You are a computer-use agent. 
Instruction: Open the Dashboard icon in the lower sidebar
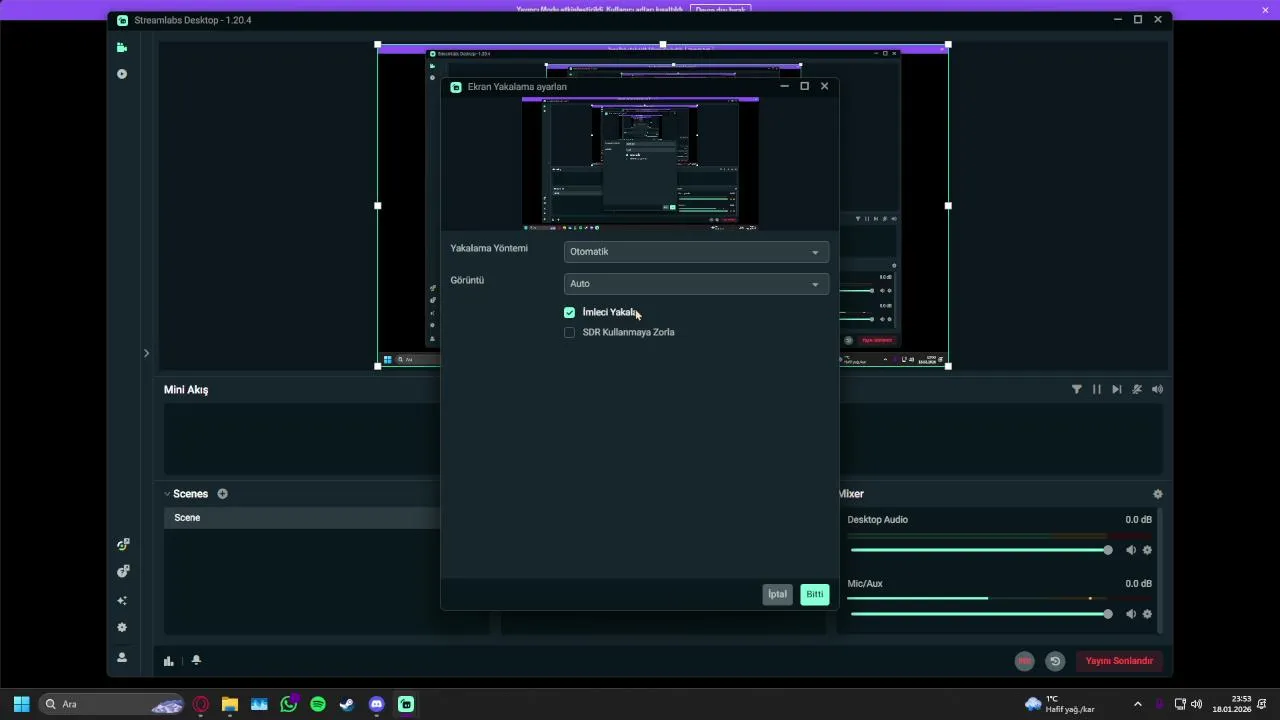click(122, 545)
